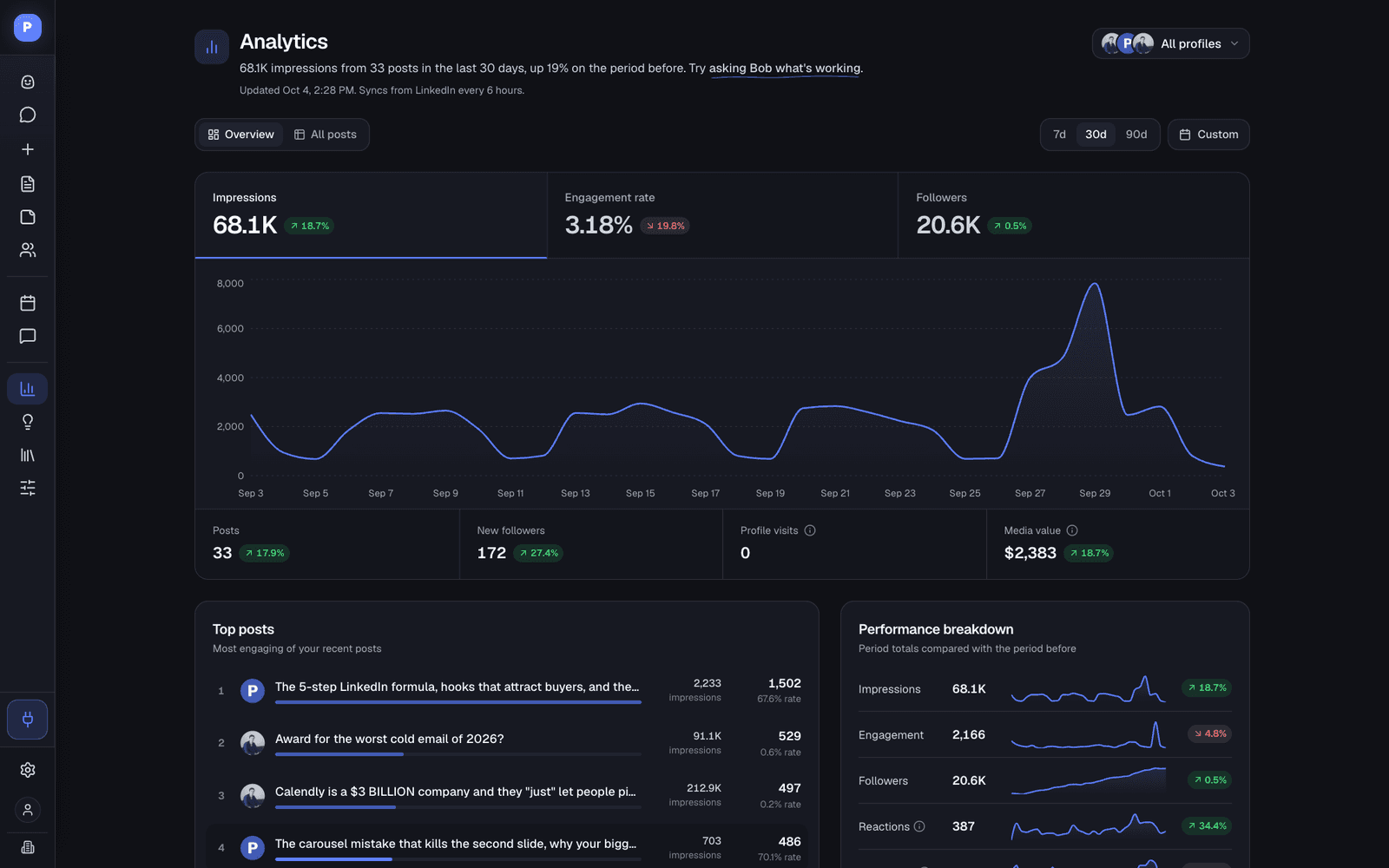Click the plug integration sidebar button
The image size is (1389, 868).
point(28,720)
